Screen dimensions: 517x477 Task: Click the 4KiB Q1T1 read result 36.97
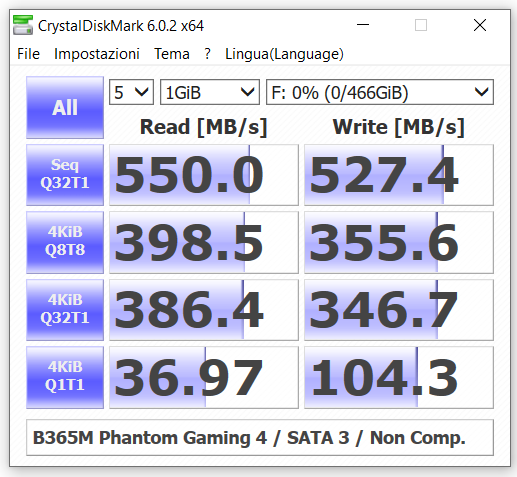click(x=204, y=377)
